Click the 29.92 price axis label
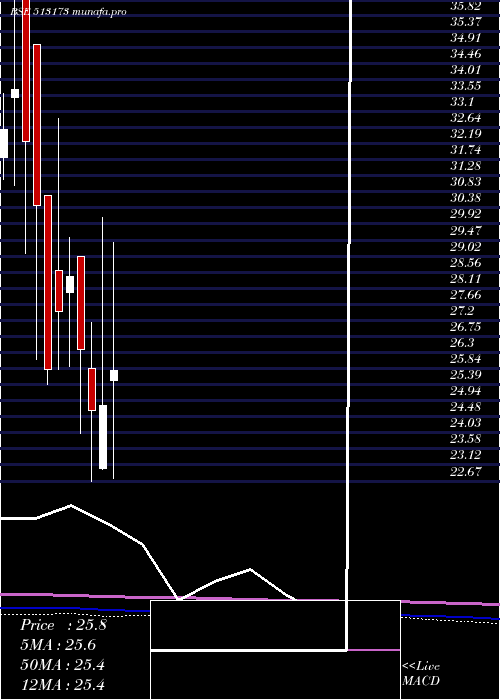Screen dimensions: 500x700 coord(466,214)
